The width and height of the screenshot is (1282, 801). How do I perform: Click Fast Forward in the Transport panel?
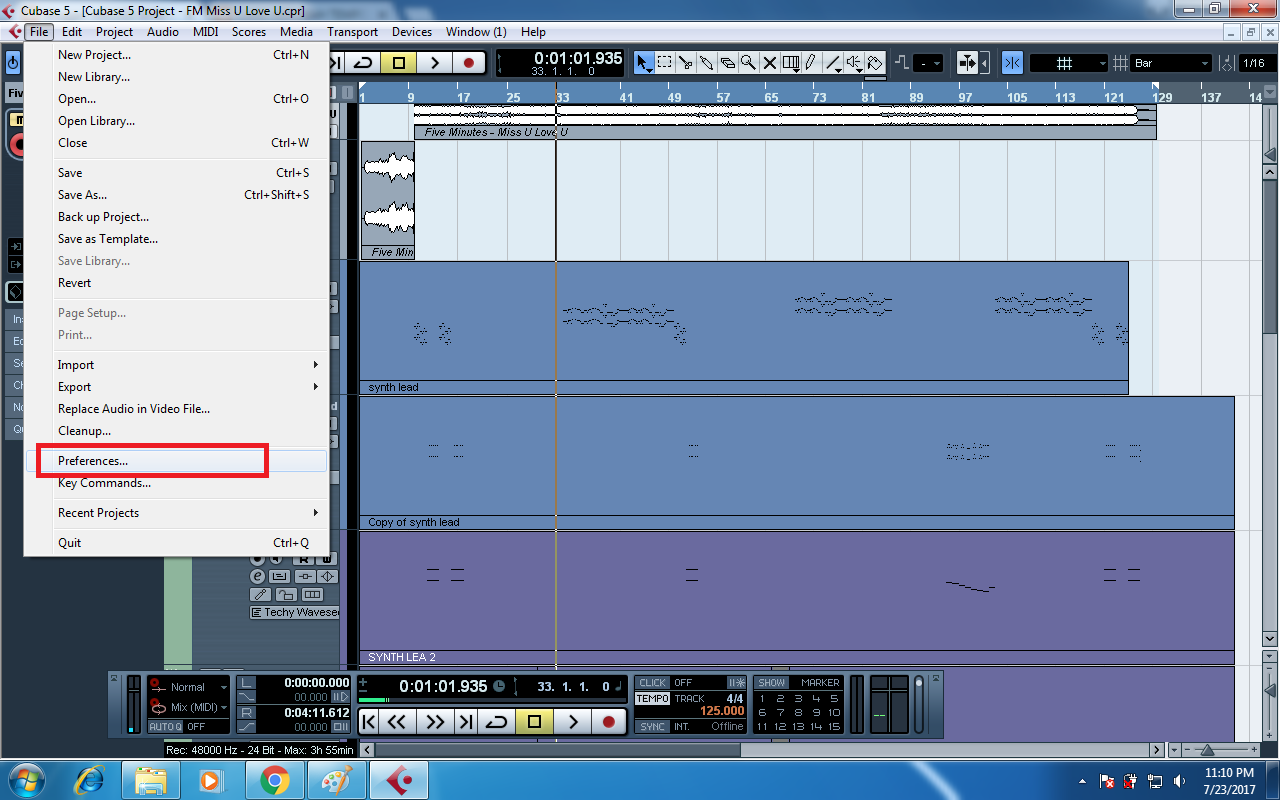[x=435, y=721]
